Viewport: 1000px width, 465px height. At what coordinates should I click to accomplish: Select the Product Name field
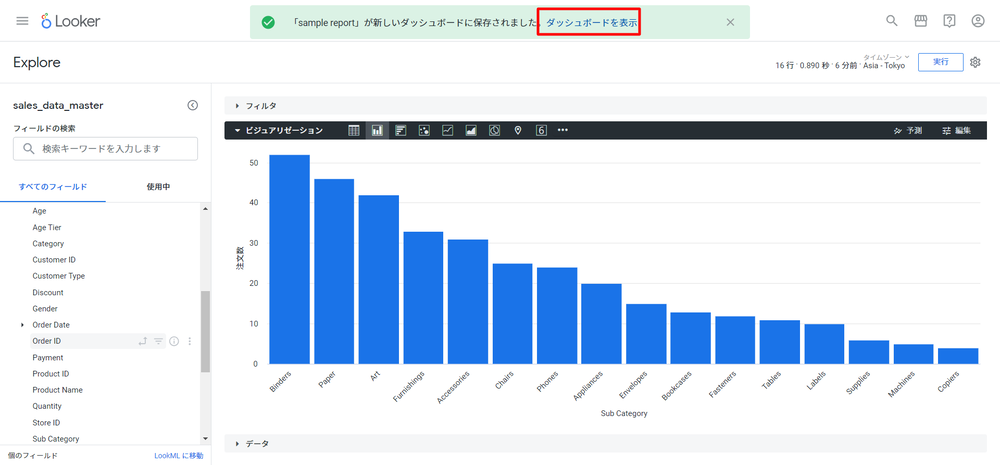coord(57,390)
